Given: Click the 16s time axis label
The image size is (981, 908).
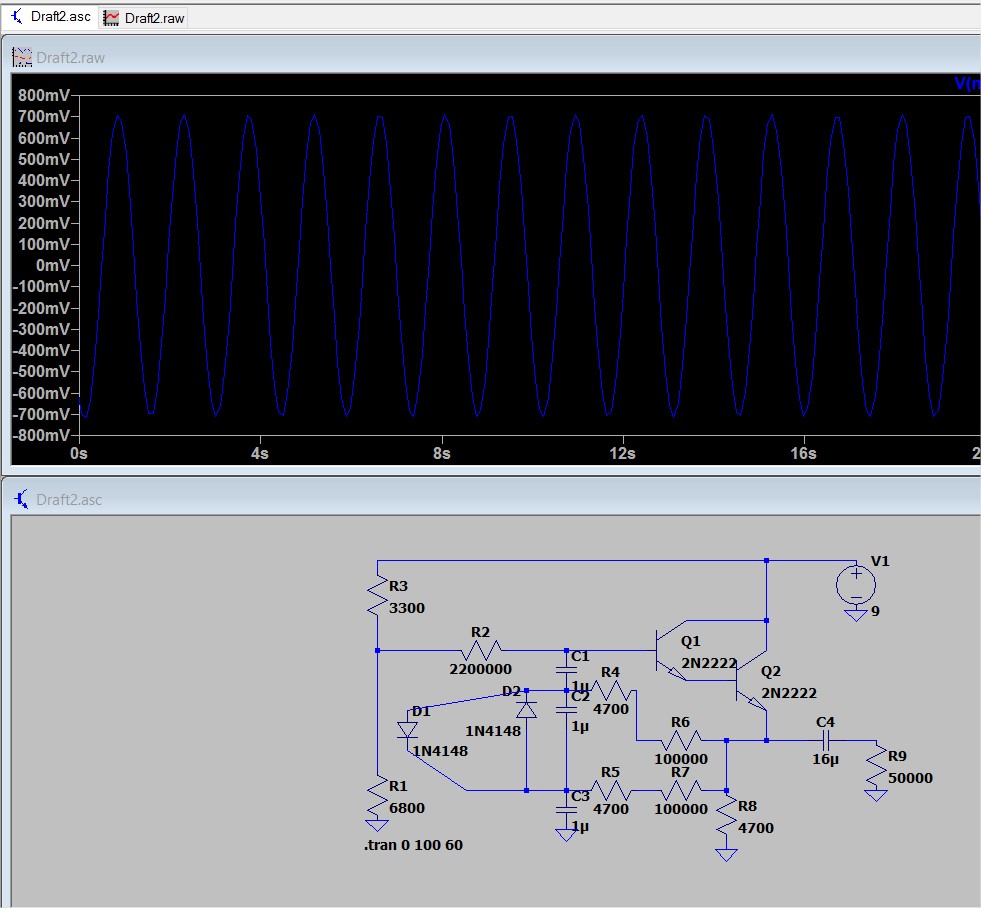Looking at the screenshot, I should click(x=803, y=453).
